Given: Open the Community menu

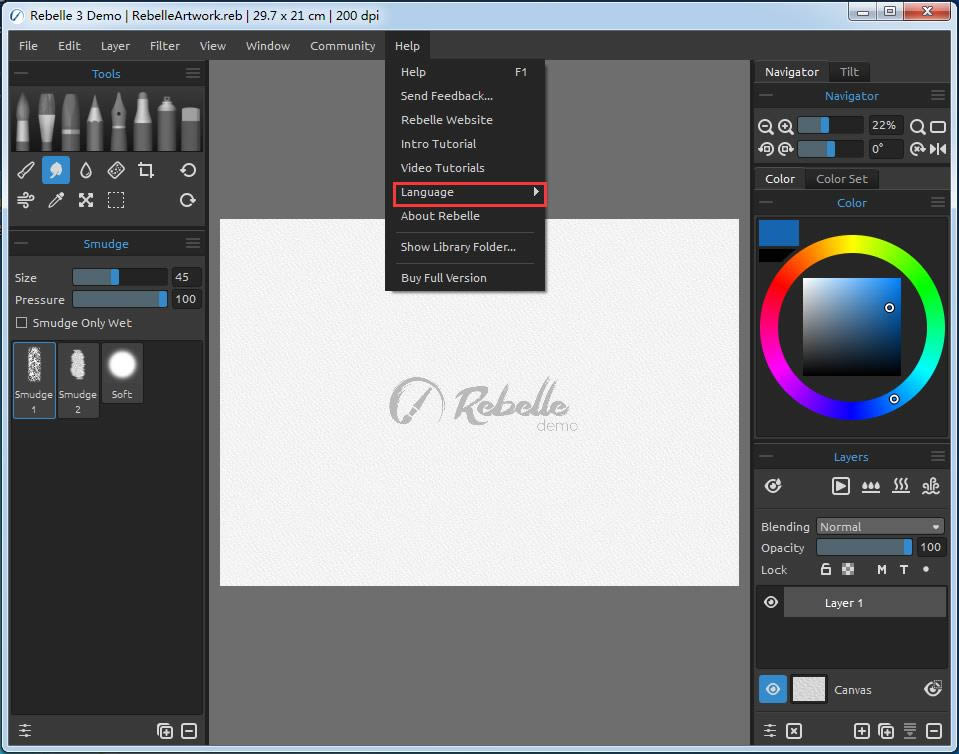Looking at the screenshot, I should pyautogui.click(x=342, y=46).
